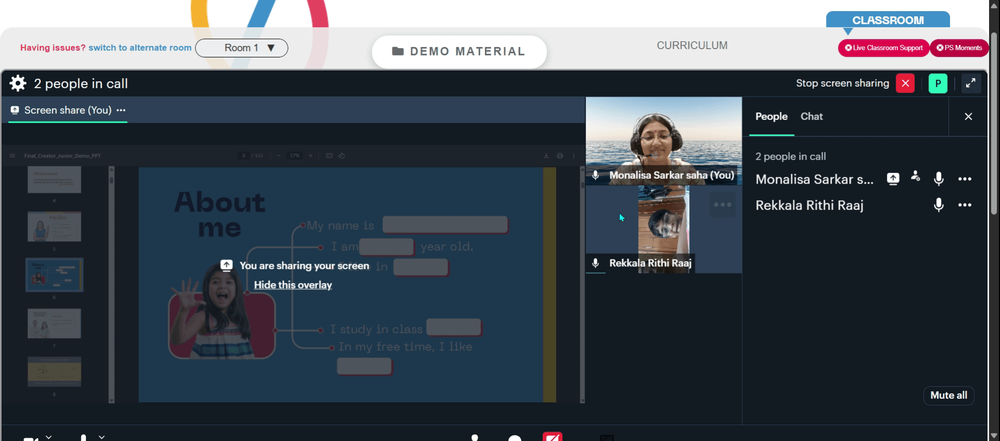Screen dimensions: 1000x441
Task: Print the PDF using the printer icon
Action: coord(560,156)
